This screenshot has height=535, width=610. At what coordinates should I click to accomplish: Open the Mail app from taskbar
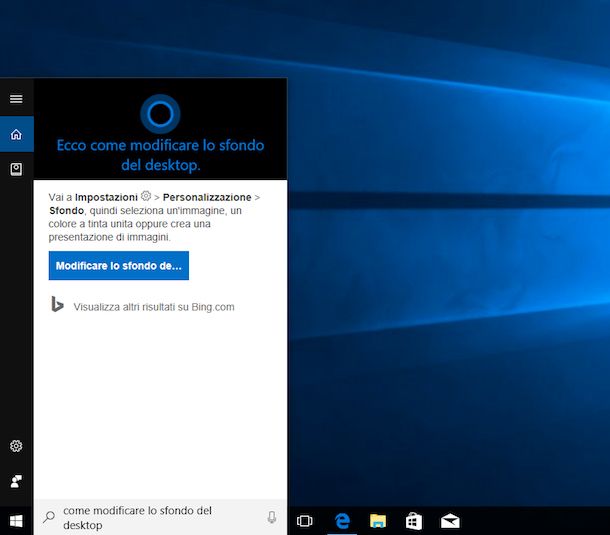(x=450, y=520)
